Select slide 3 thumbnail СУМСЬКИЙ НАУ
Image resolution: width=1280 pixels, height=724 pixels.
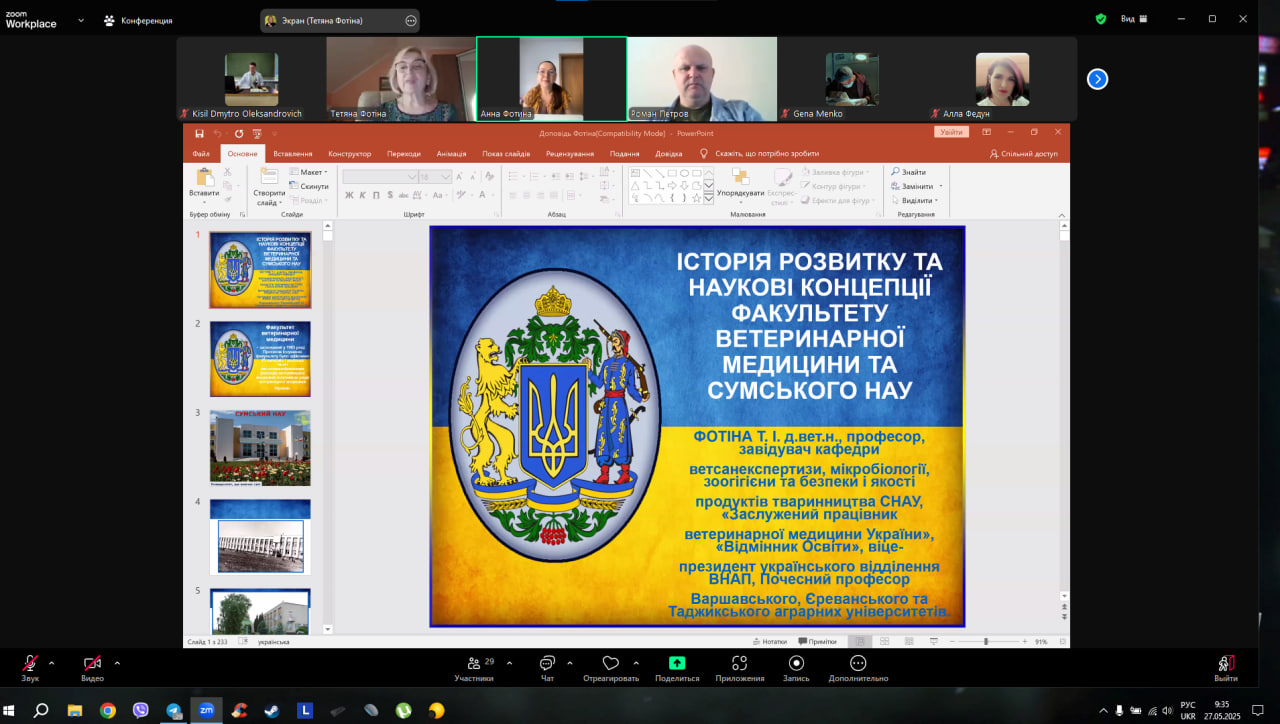[260, 447]
